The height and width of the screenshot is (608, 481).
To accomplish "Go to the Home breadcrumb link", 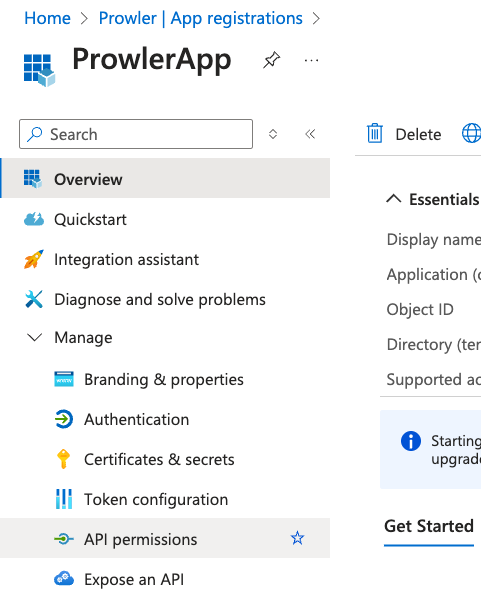I will (47, 18).
